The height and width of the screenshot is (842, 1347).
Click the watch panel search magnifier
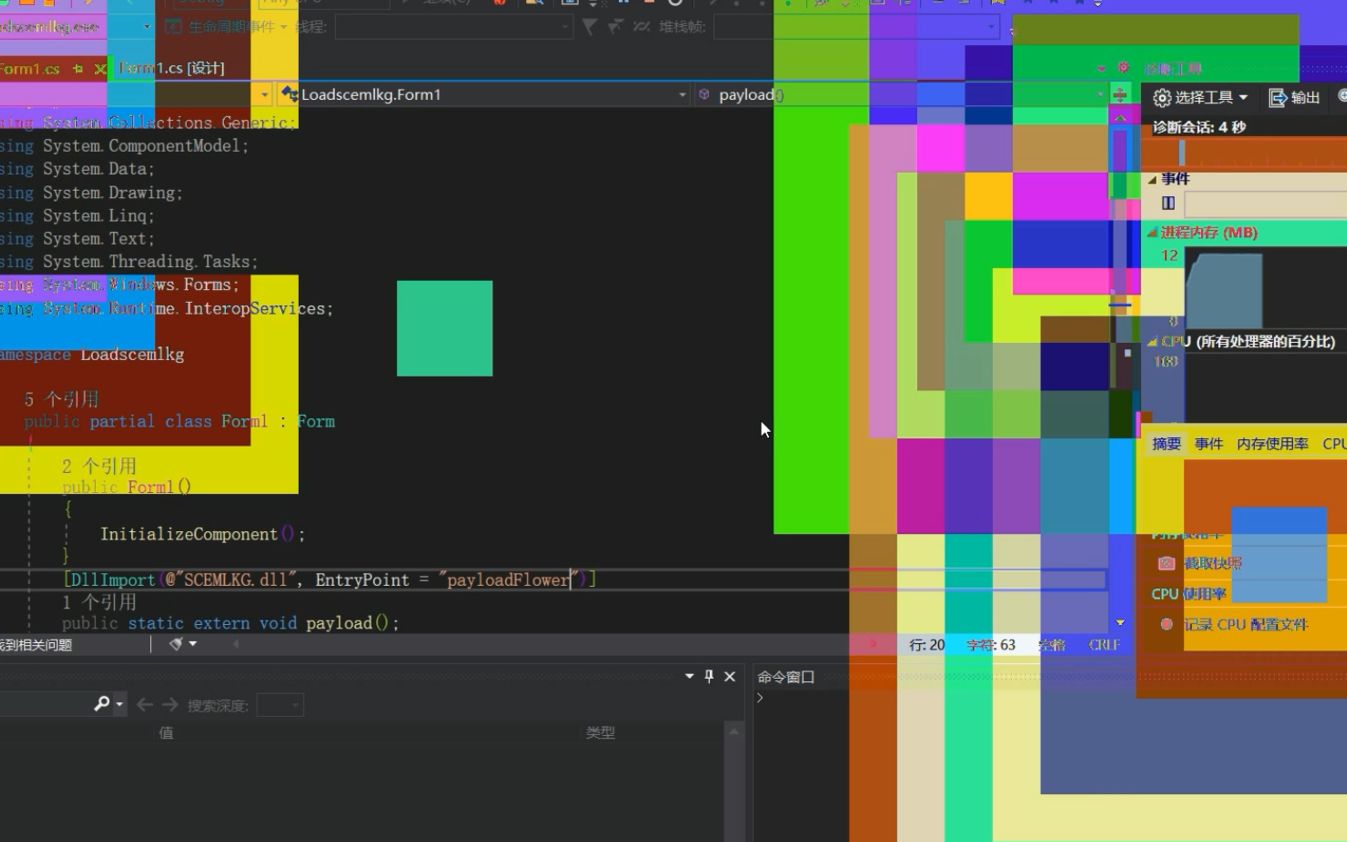102,704
